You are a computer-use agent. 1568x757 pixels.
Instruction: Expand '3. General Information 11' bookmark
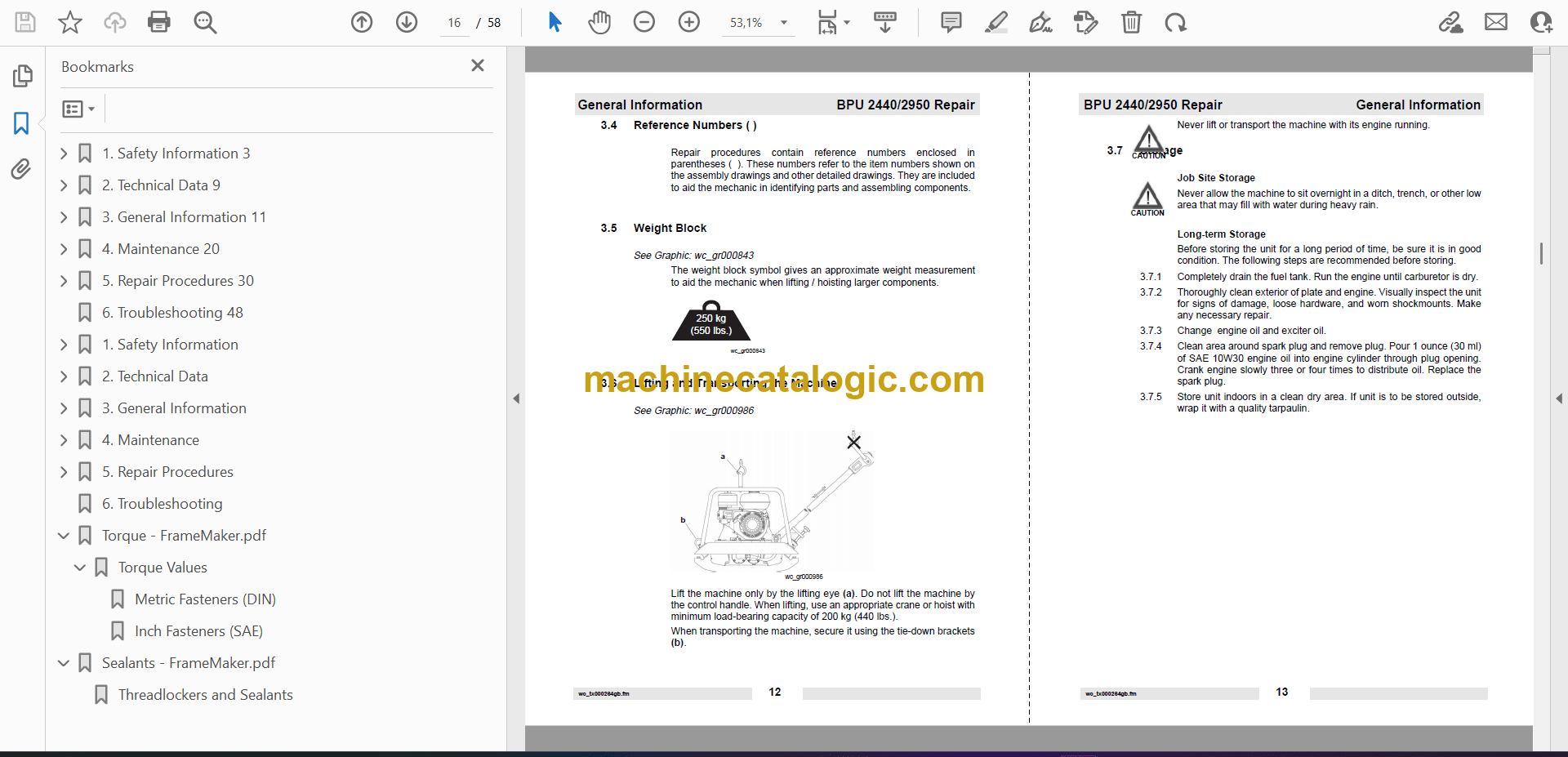pyautogui.click(x=64, y=217)
